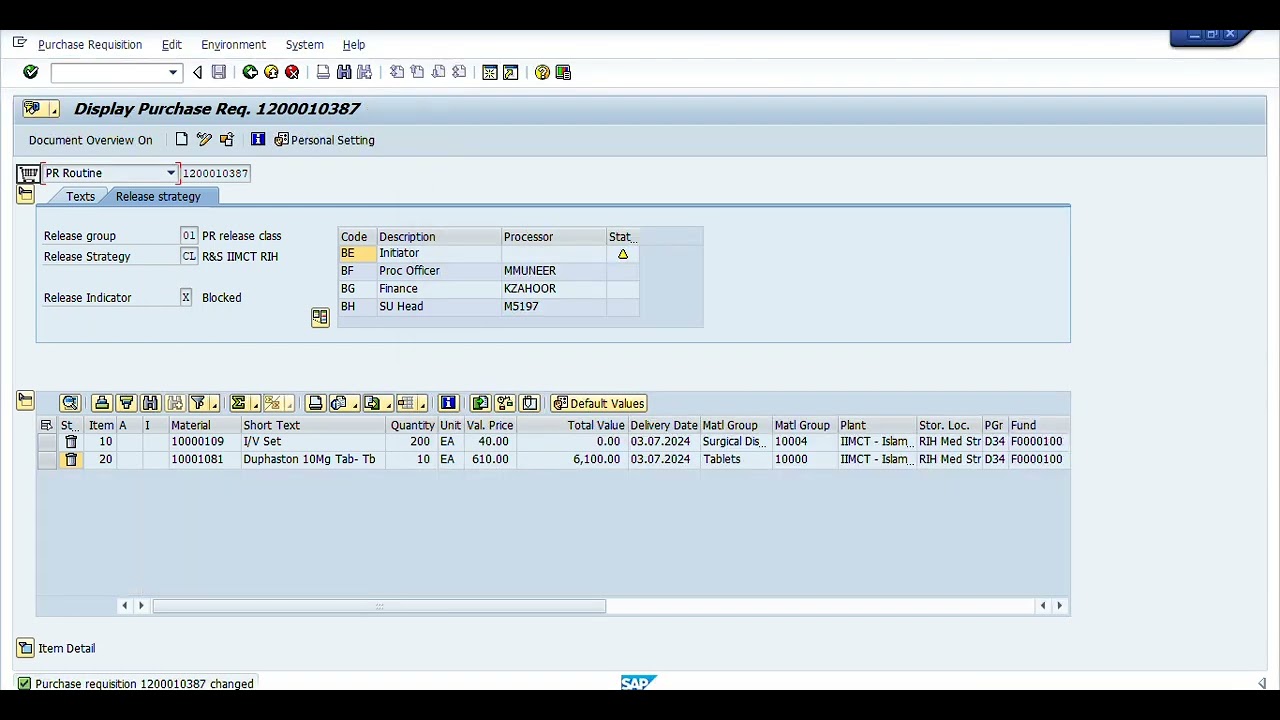Select the Release strategy tab
Screen dimensions: 1280x720
[158, 197]
